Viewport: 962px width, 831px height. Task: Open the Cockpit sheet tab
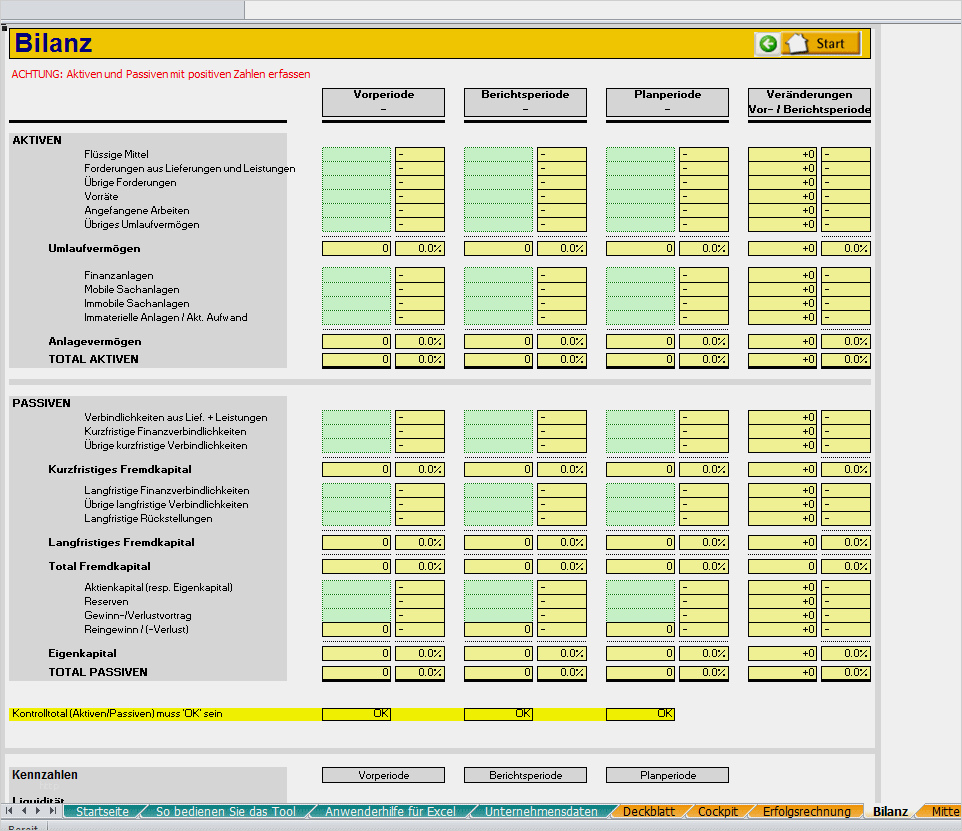tap(718, 811)
